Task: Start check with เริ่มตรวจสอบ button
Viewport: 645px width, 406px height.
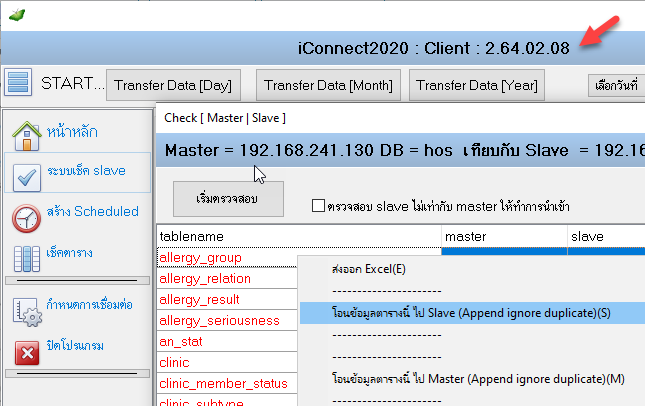Action: click(228, 199)
